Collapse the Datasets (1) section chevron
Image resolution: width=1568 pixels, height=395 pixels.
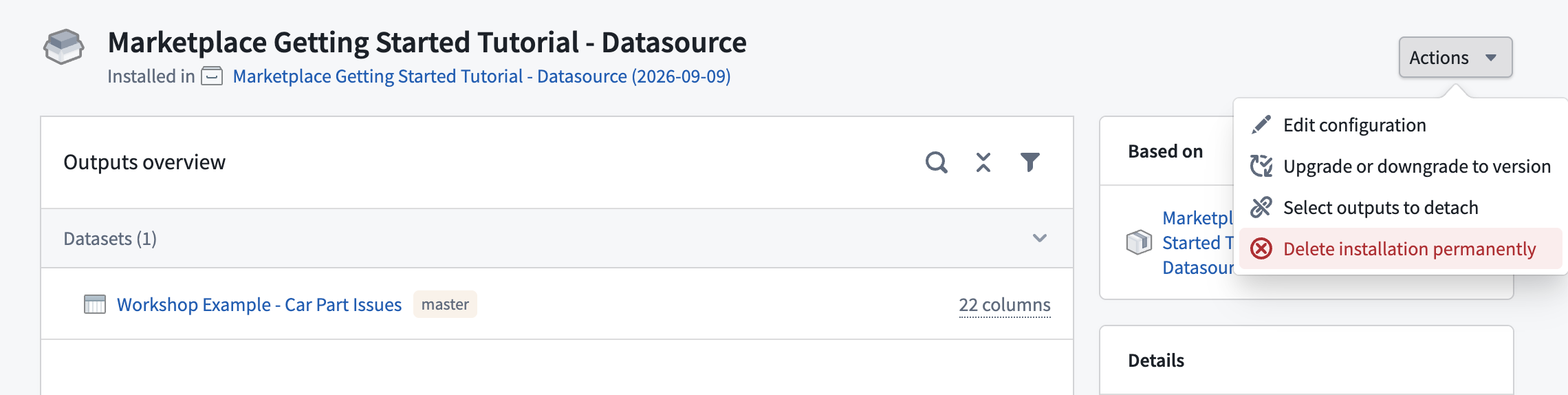point(1039,238)
